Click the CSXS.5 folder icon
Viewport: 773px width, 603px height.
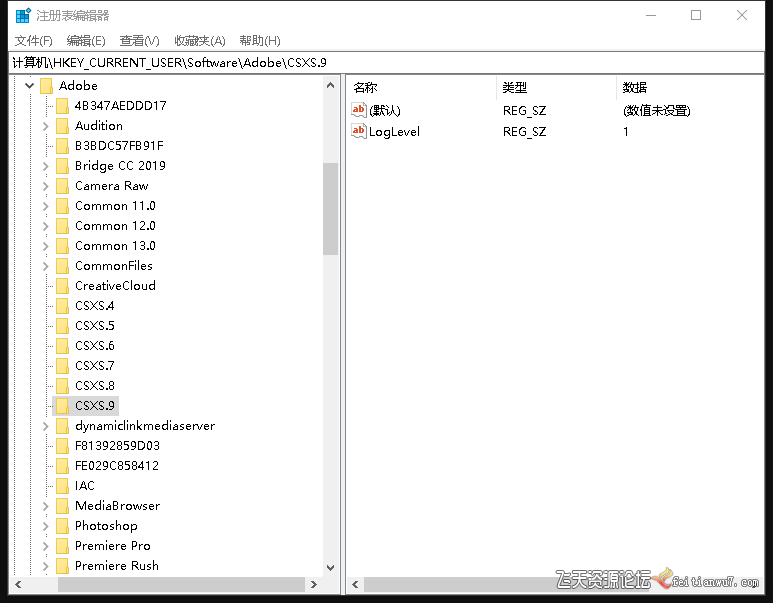coord(62,326)
